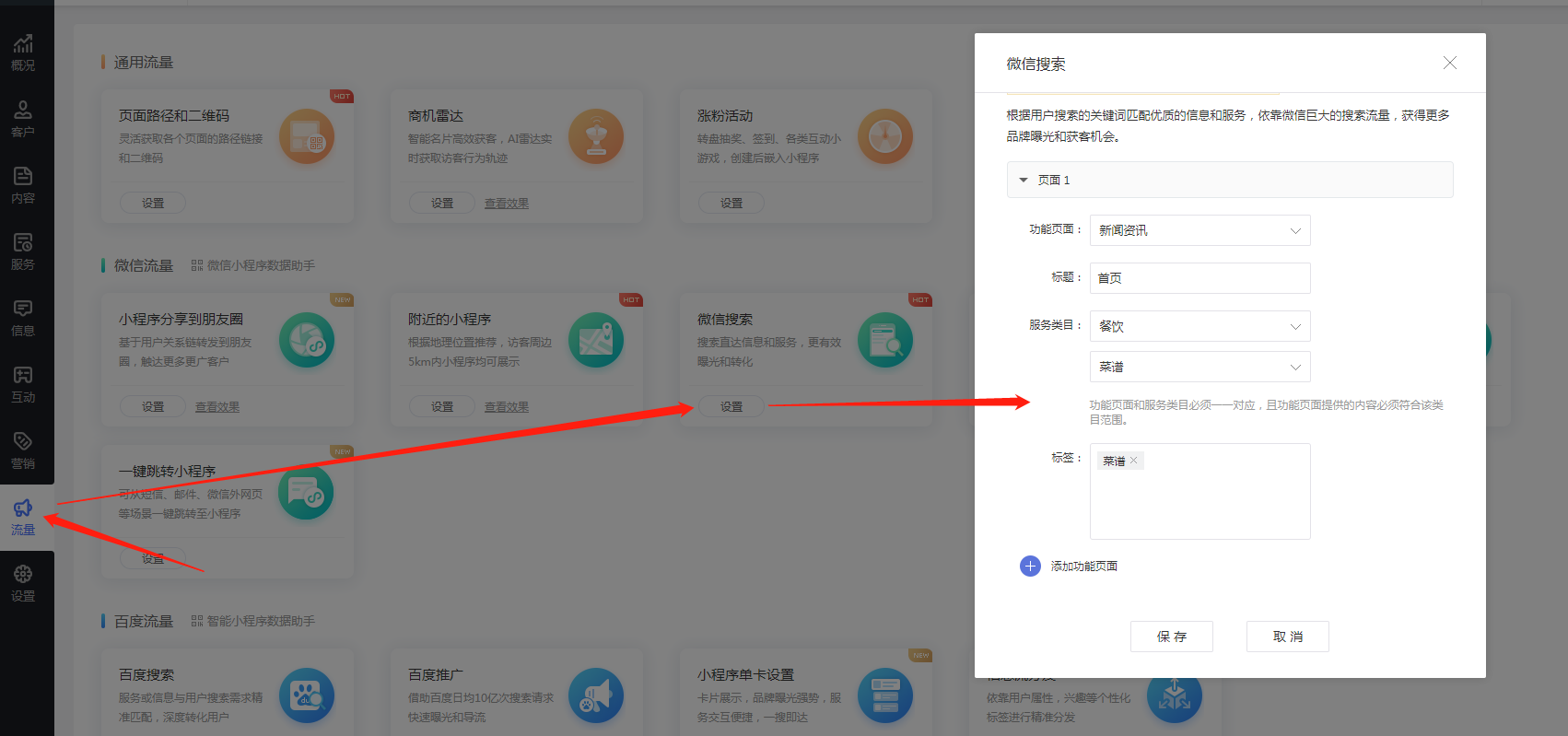Open the 内容 content sidebar item
Viewport: 1568px width, 736px height.
click(23, 185)
